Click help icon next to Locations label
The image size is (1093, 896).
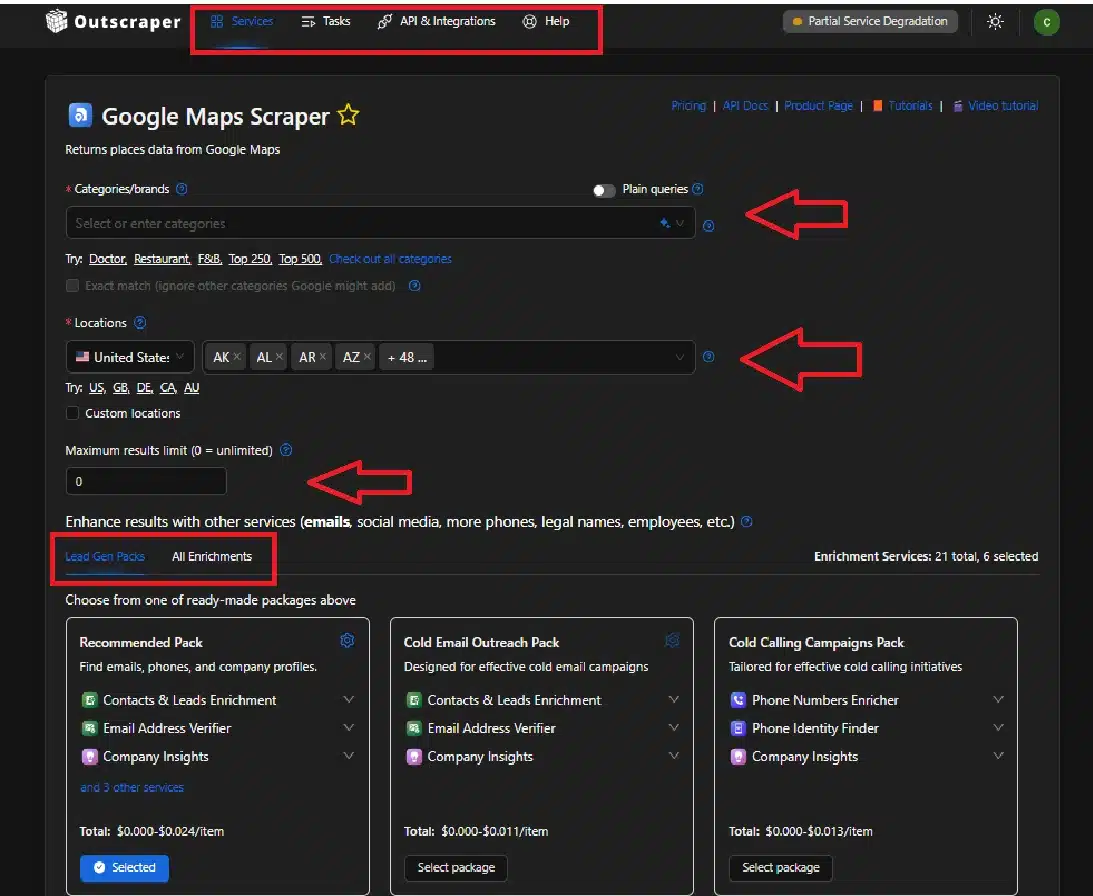coord(140,323)
